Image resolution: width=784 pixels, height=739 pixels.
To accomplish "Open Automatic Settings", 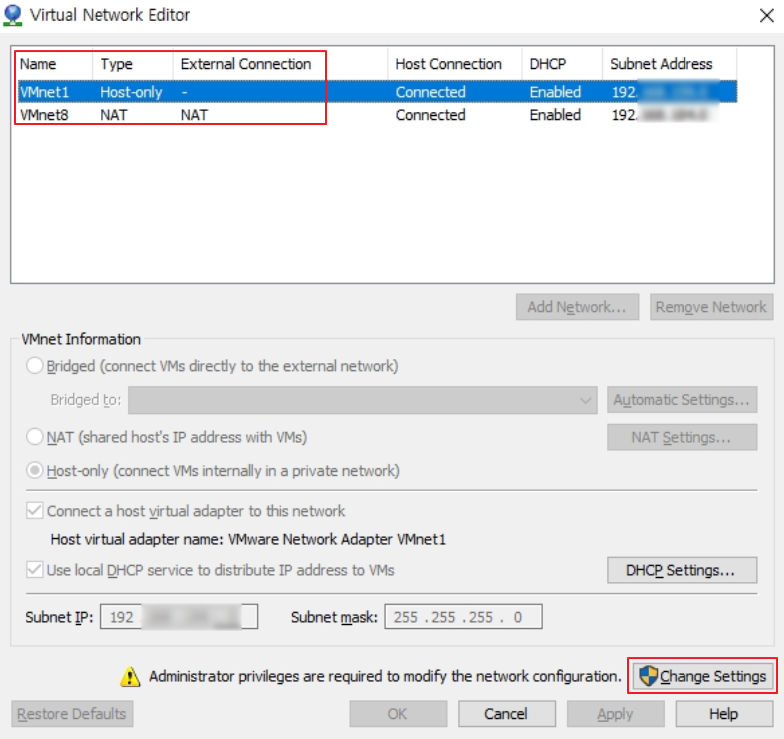I will pyautogui.click(x=682, y=400).
